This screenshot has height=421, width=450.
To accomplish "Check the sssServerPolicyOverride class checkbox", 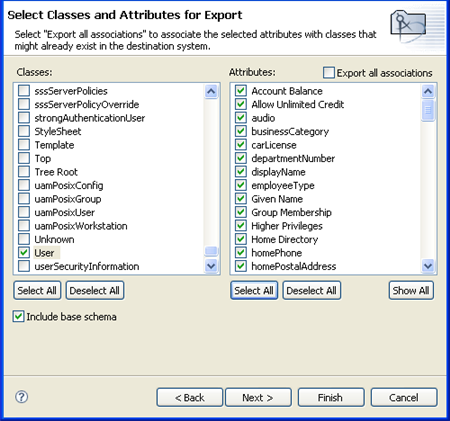I will pos(24,104).
